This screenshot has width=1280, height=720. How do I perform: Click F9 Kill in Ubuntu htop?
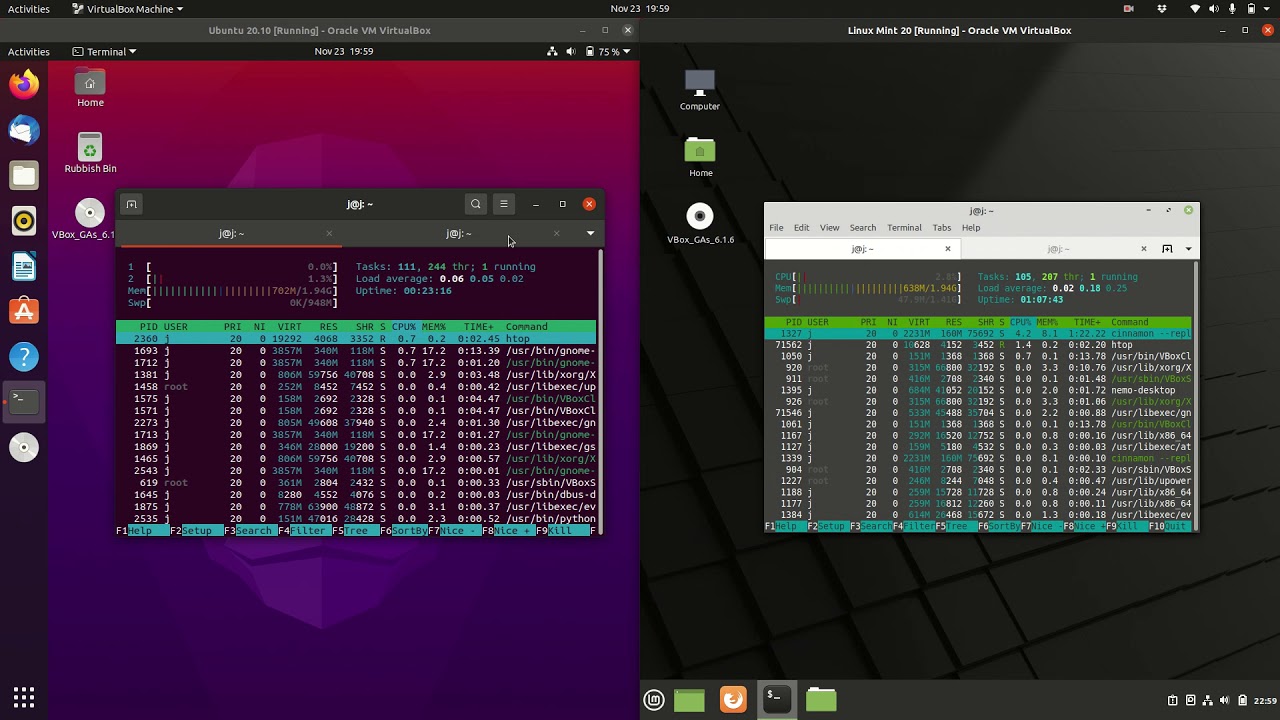(x=552, y=531)
